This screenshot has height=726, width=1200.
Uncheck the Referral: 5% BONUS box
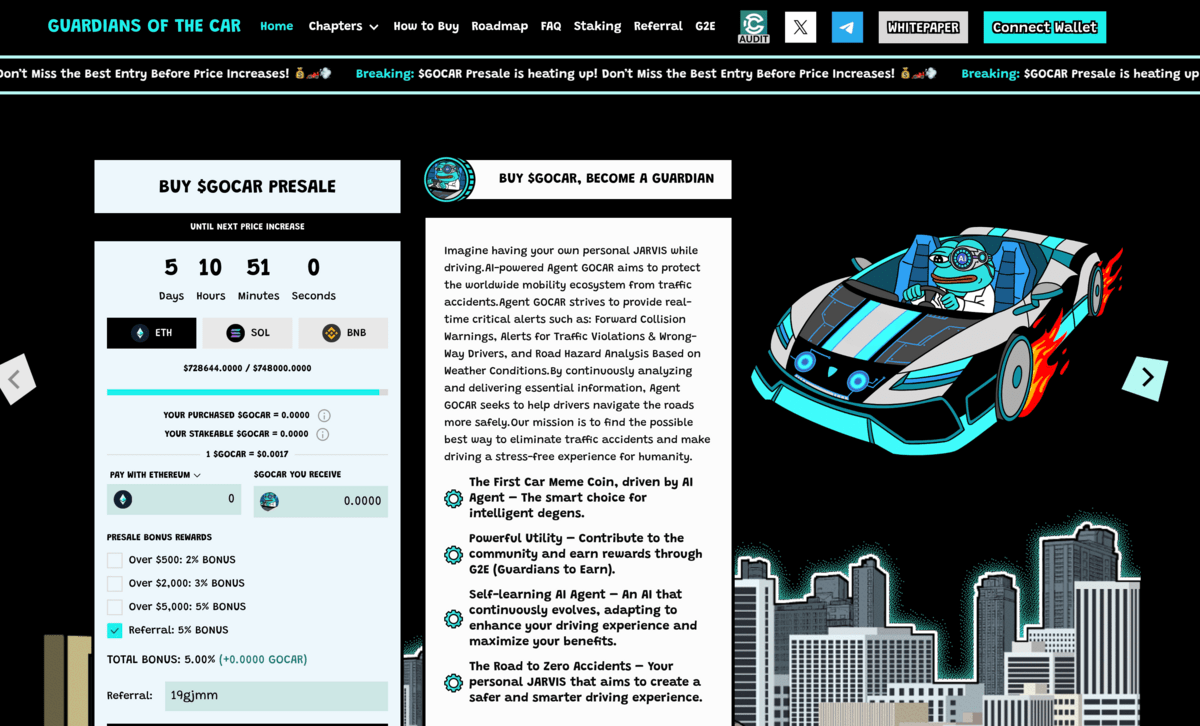point(115,630)
